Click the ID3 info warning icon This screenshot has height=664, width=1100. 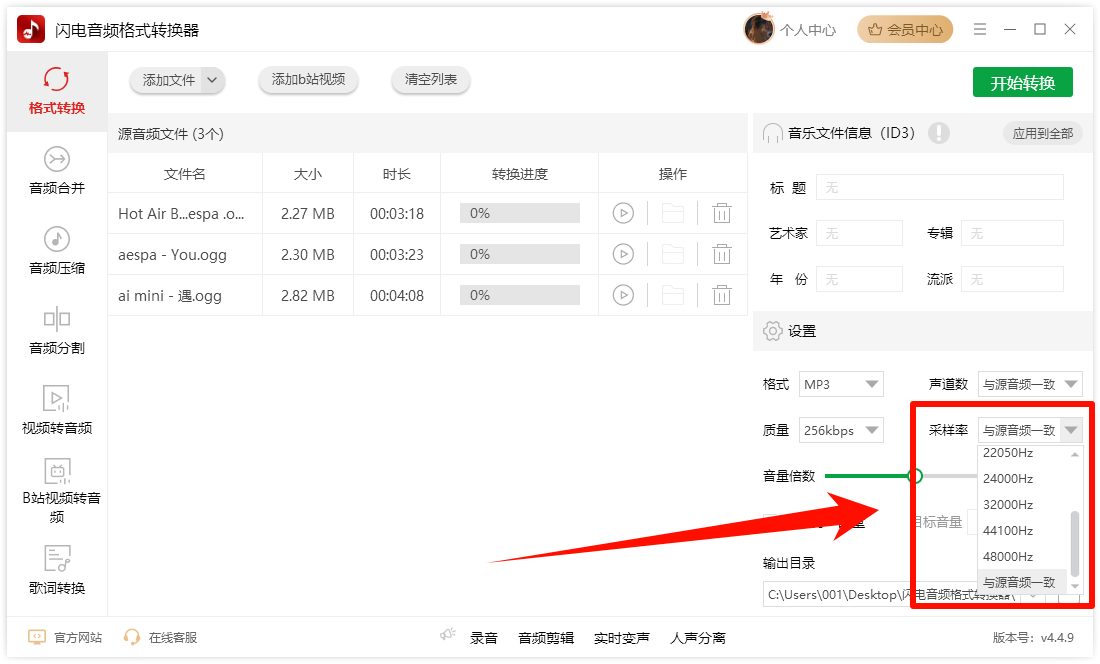pyautogui.click(x=939, y=132)
